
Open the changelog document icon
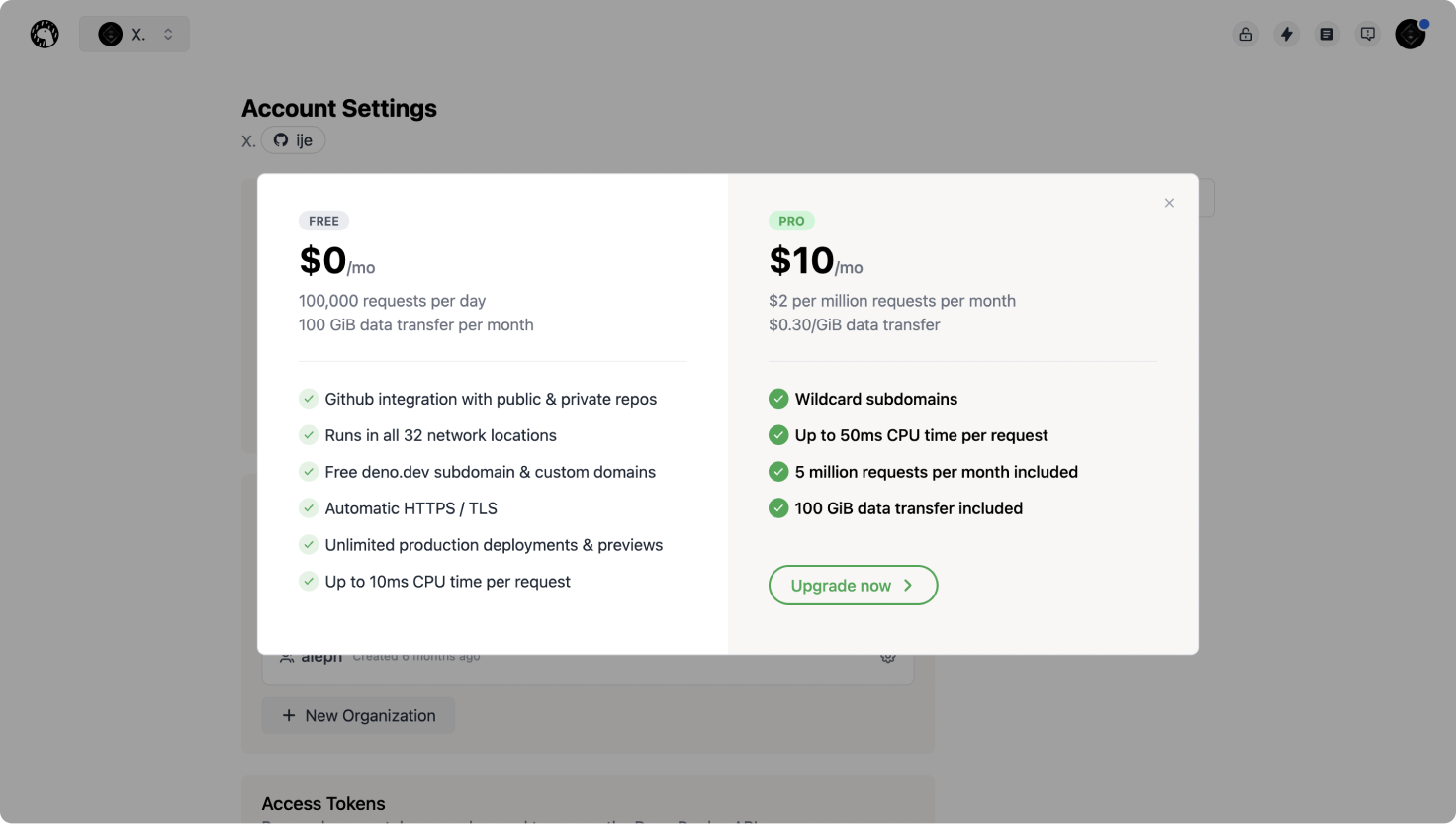pyautogui.click(x=1326, y=33)
